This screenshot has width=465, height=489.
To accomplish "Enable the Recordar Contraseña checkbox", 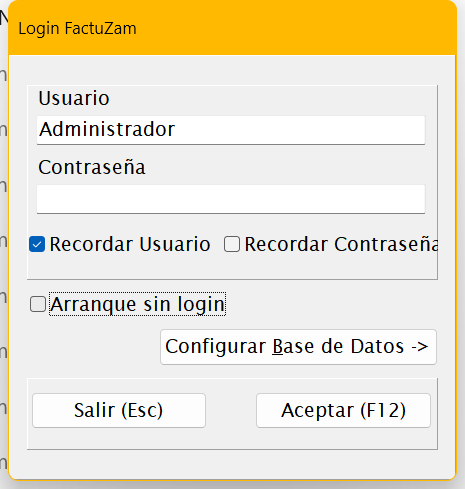I will coord(232,244).
